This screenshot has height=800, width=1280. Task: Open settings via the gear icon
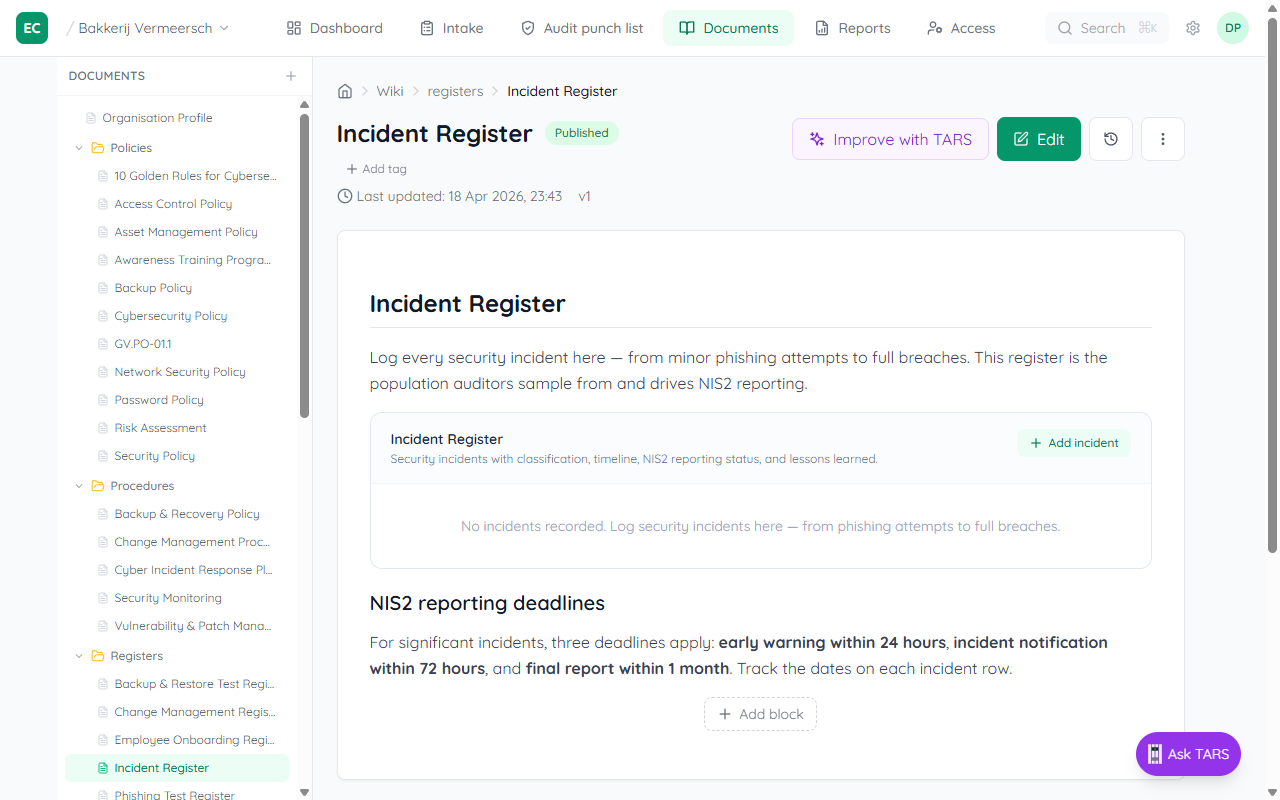(1192, 28)
